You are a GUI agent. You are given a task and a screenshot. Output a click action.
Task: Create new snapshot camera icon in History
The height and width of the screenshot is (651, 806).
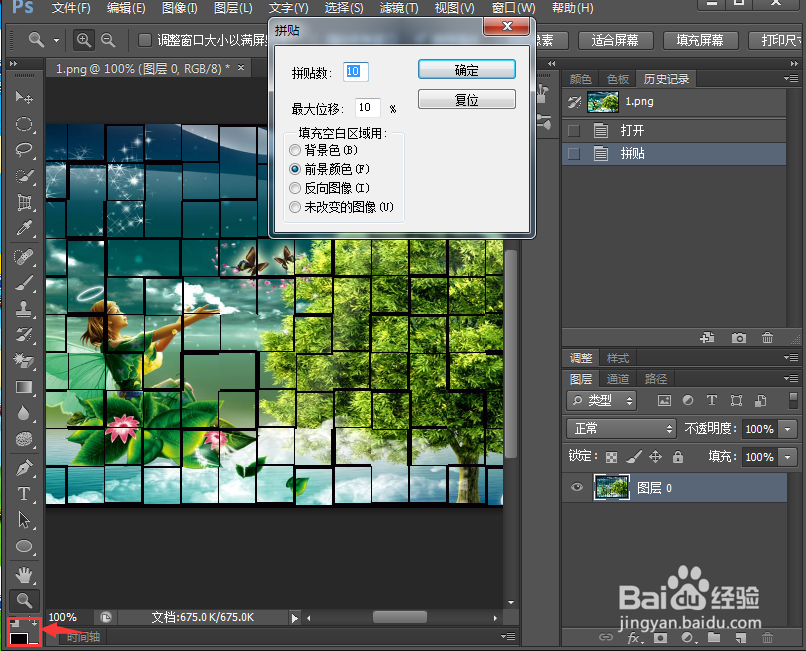(739, 338)
